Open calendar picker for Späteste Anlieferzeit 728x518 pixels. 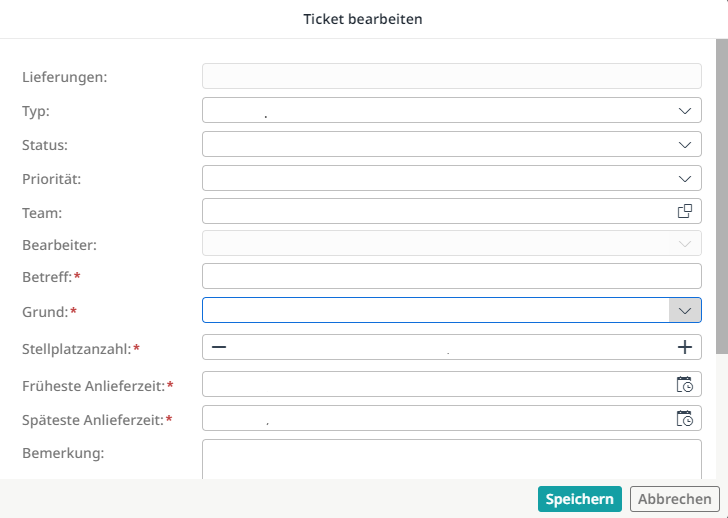(685, 418)
